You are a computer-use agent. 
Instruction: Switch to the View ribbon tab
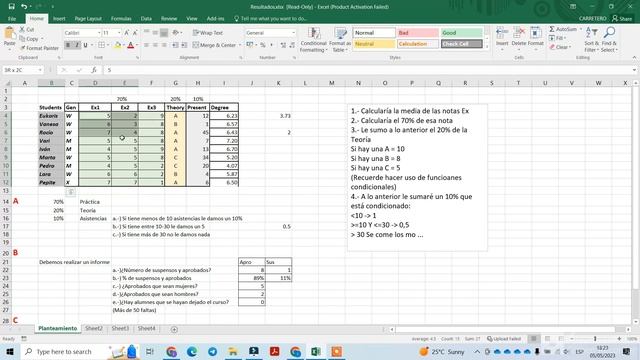point(191,18)
